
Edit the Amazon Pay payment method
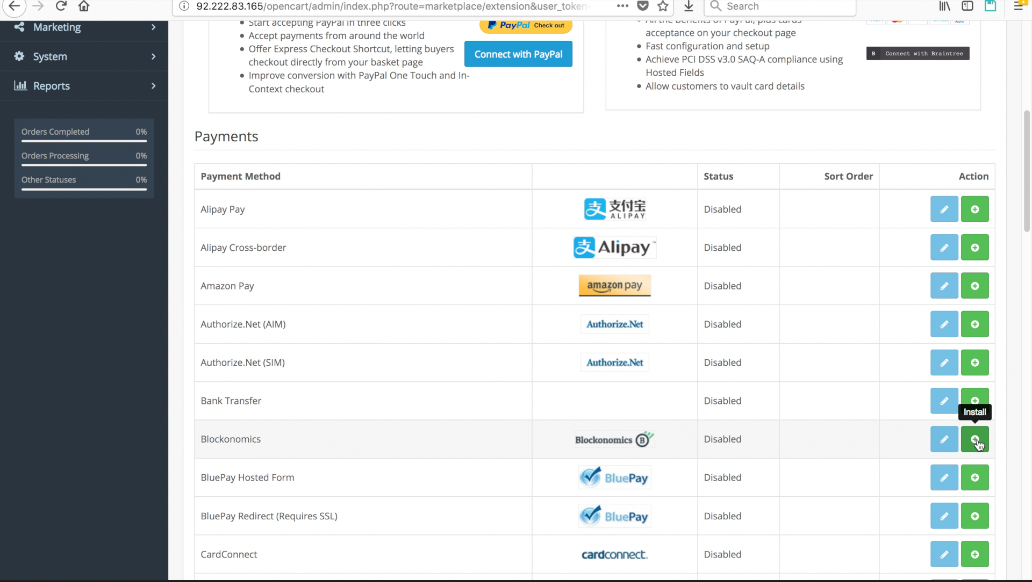[944, 286]
